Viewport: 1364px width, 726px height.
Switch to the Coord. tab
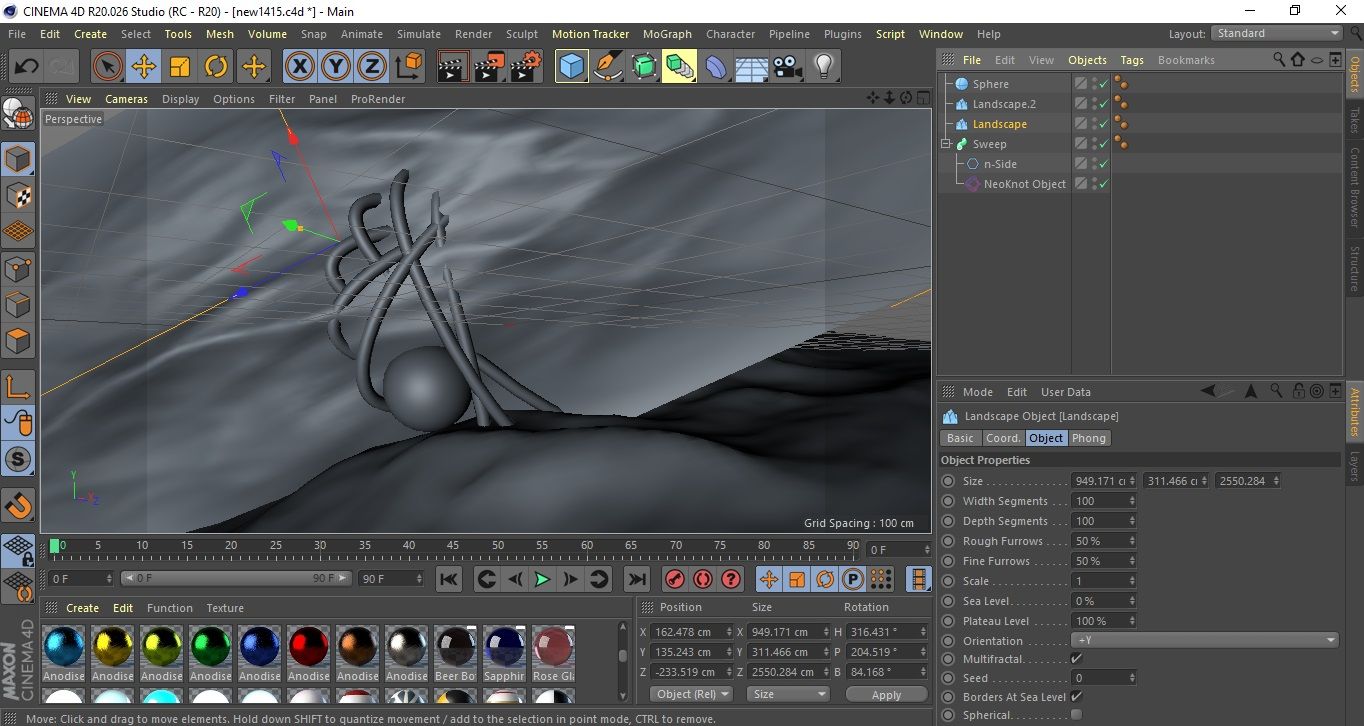tap(1003, 438)
